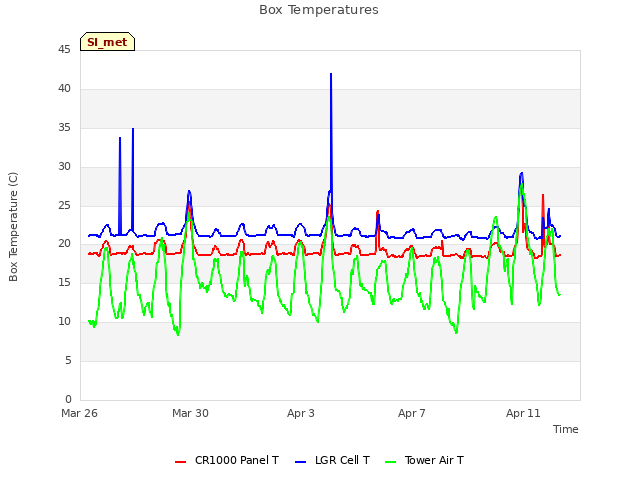Click the Box Temperatures chart title
Image resolution: width=640 pixels, height=480 pixels.
(x=319, y=10)
